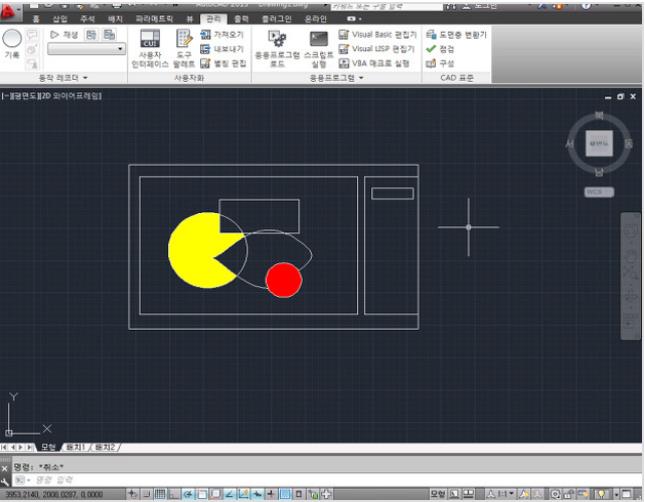Click the 모형 model space status button

pos(438,494)
